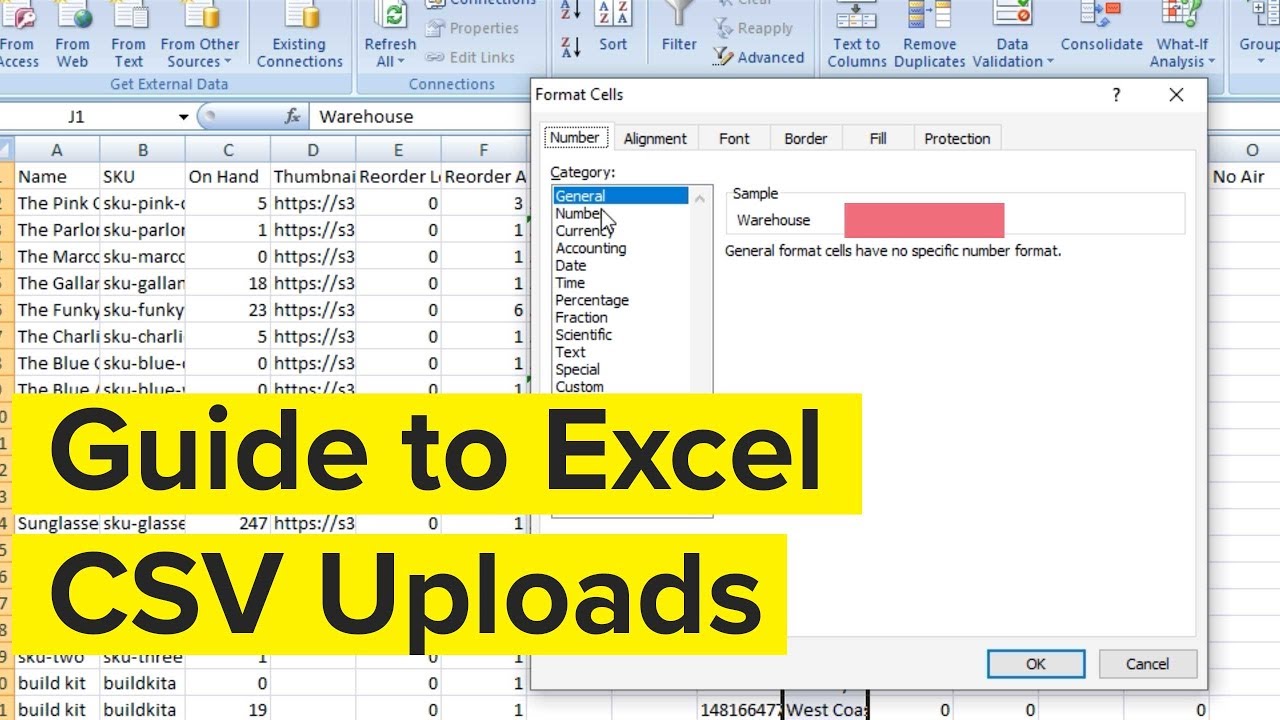This screenshot has height=720, width=1280.
Task: Close the Format Cells dialog
Action: 1176,95
